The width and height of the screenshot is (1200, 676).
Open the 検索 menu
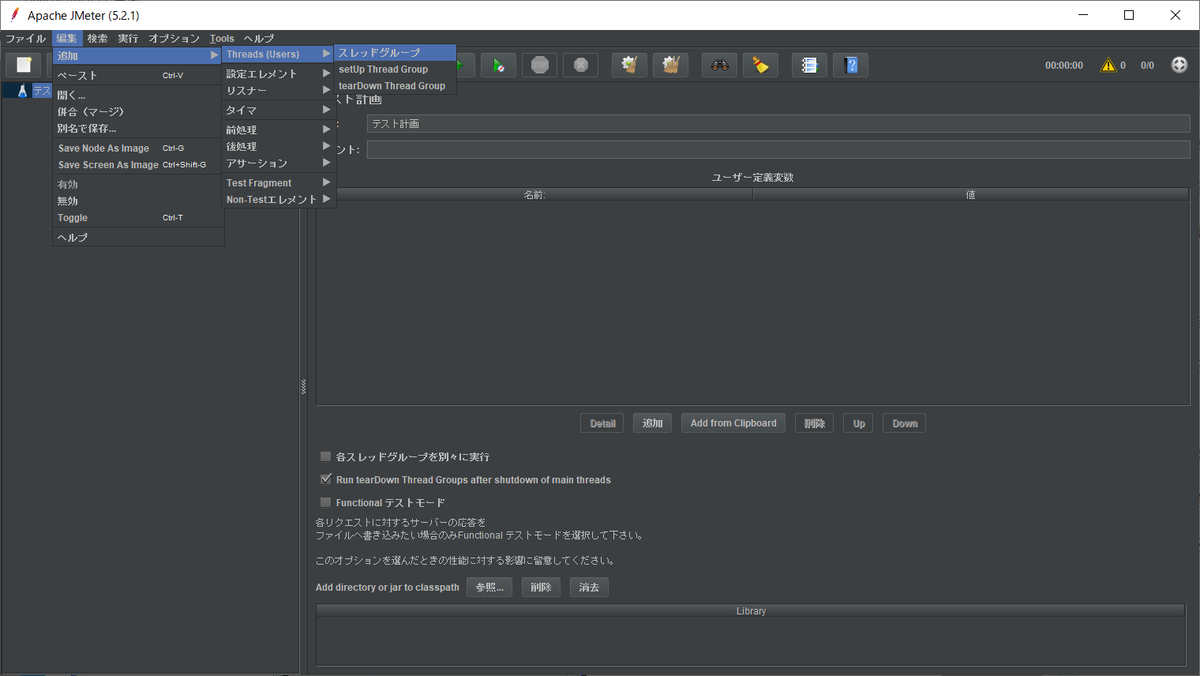pyautogui.click(x=97, y=38)
